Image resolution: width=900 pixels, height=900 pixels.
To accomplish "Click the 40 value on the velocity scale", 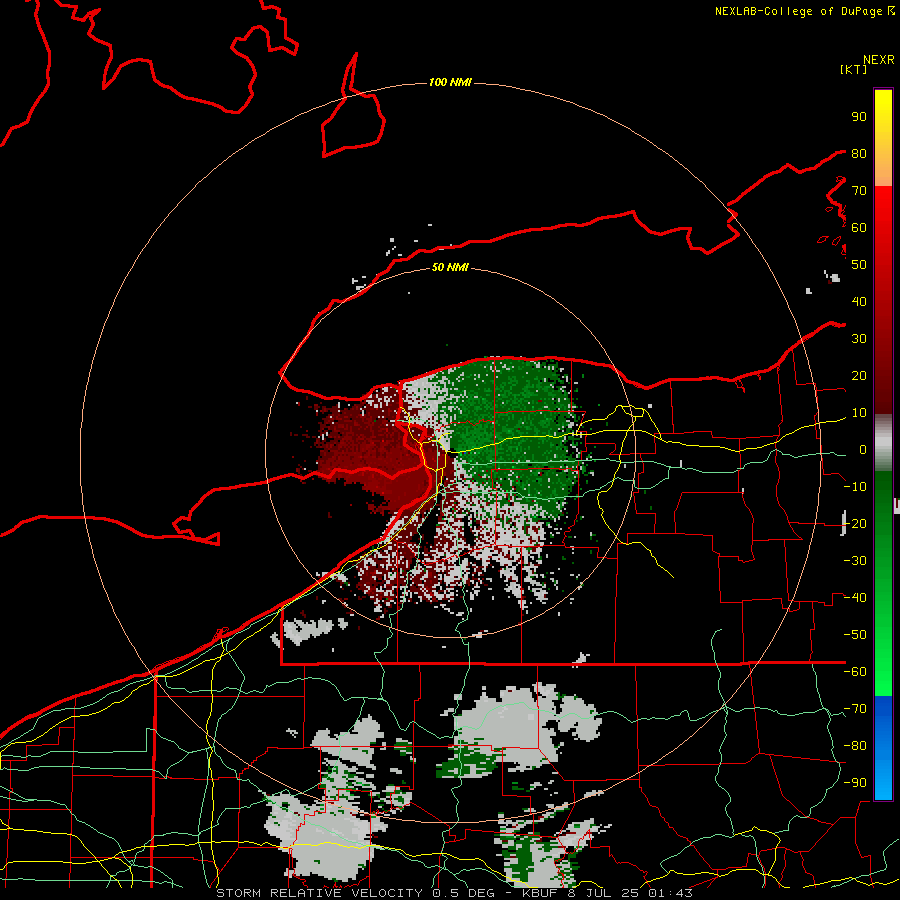I will coord(859,301).
